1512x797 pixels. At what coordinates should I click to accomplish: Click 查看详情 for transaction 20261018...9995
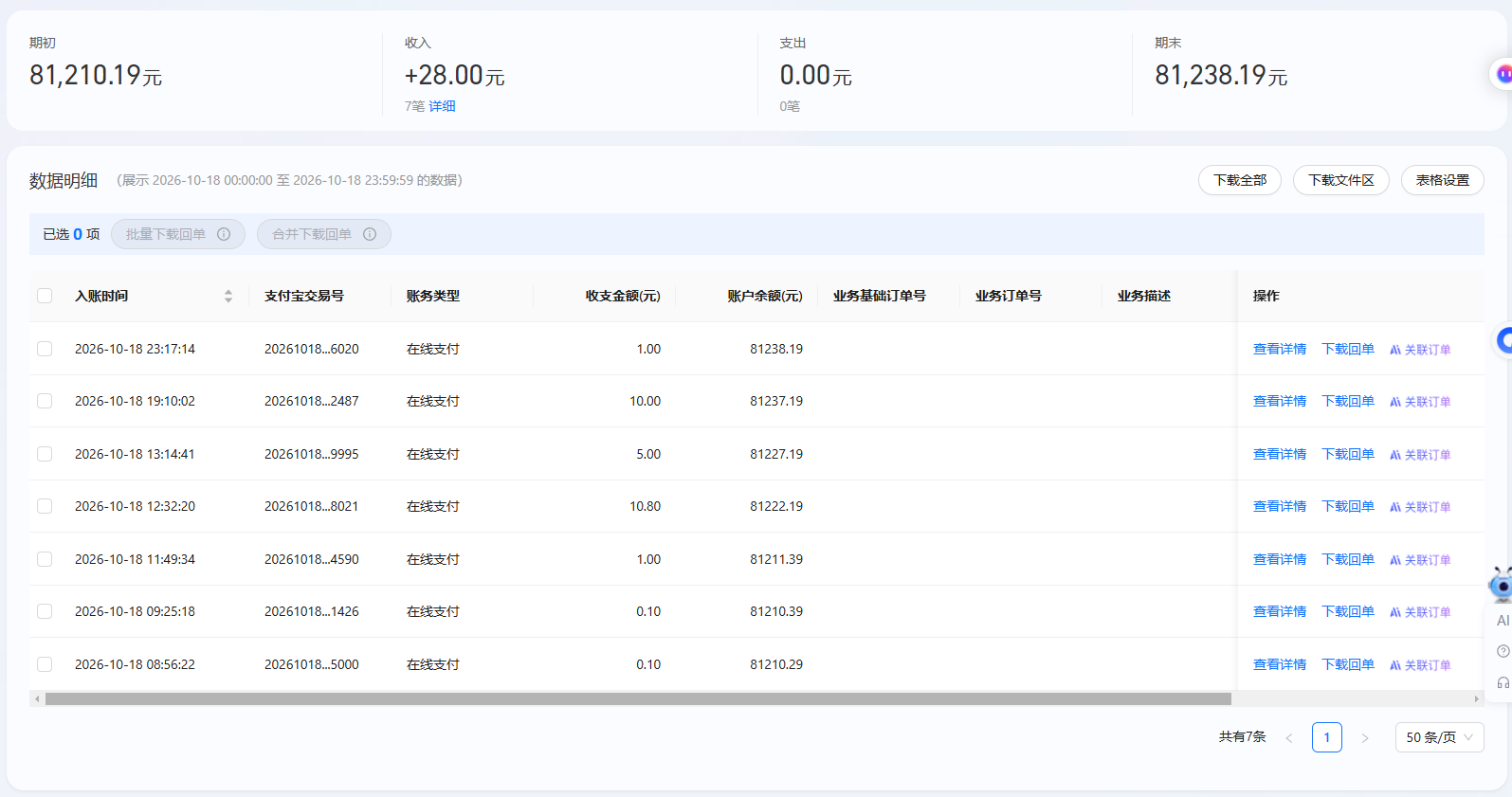click(1280, 454)
